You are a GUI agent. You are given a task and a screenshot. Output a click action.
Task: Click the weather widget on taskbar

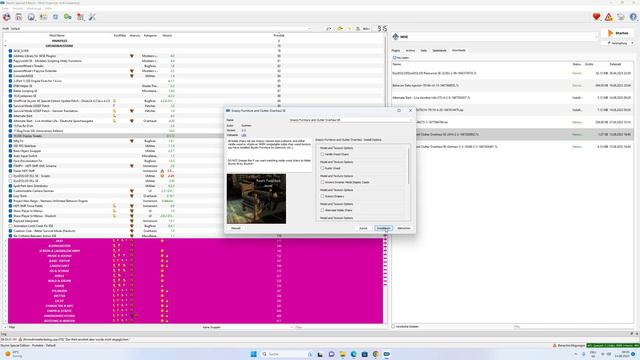click(13, 354)
